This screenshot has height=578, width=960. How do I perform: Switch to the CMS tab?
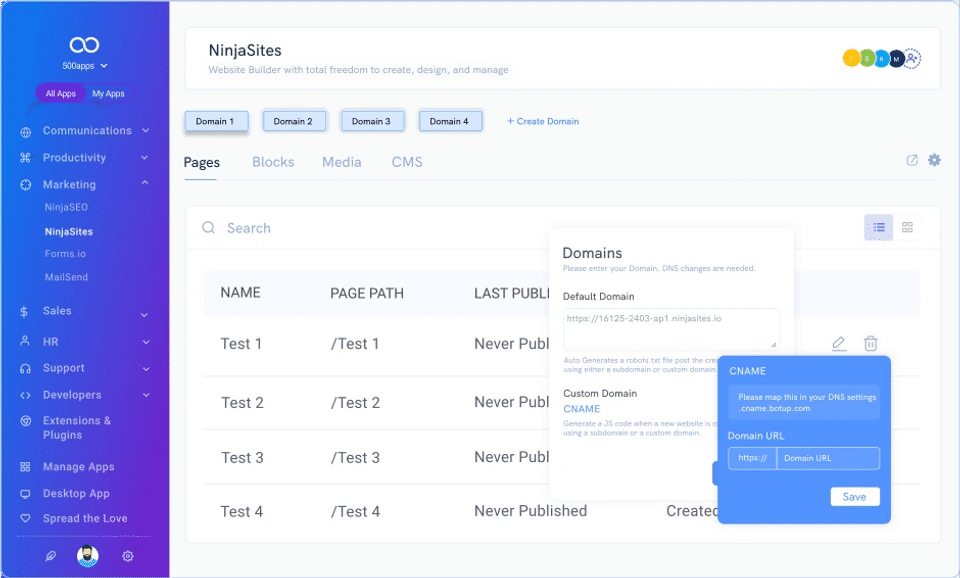[407, 162]
